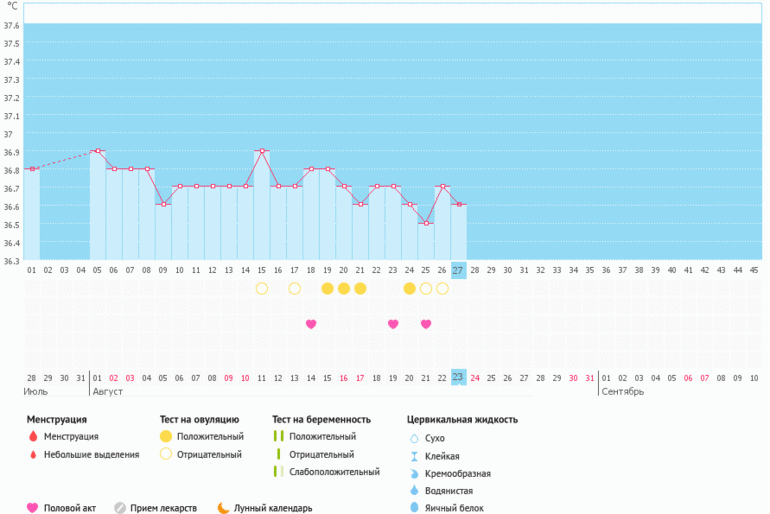
Task: Click the Сухо cervical fluid drop icon
Action: tap(414, 438)
